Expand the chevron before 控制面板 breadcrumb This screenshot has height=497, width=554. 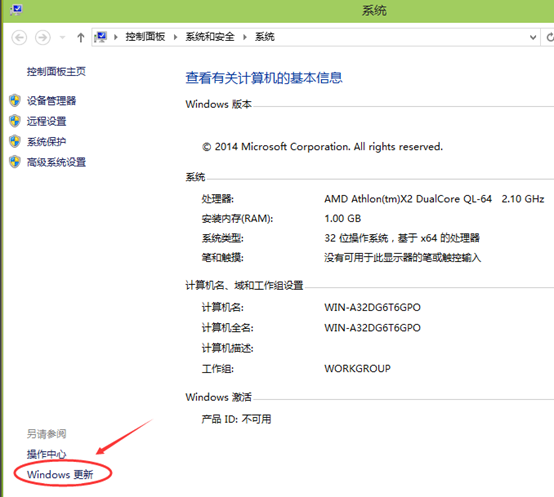click(116, 37)
